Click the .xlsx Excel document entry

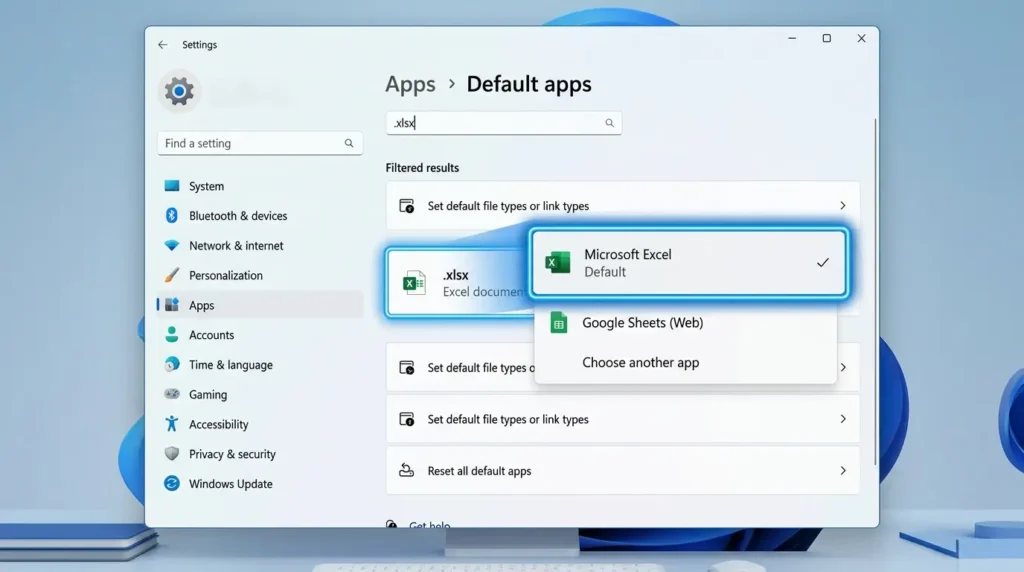[458, 283]
